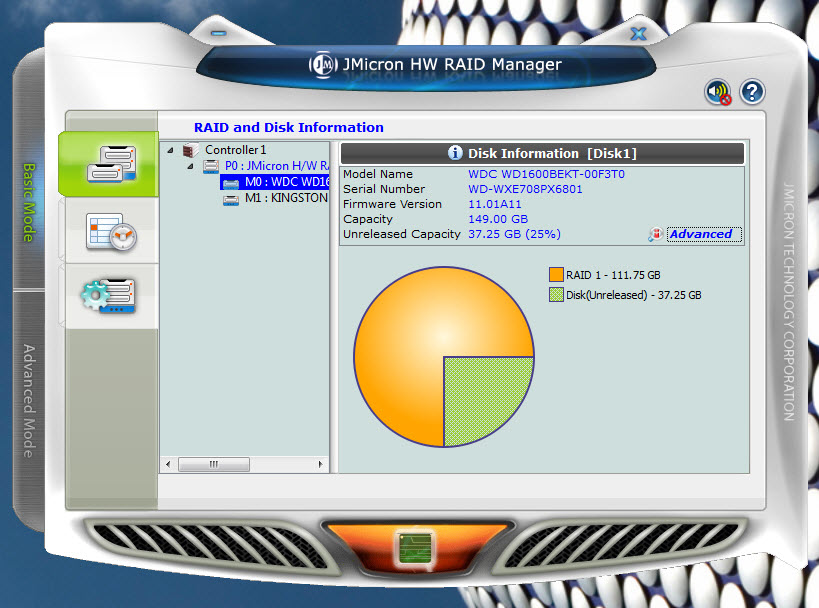
Task: Open the Advanced disk details link
Action: (705, 235)
